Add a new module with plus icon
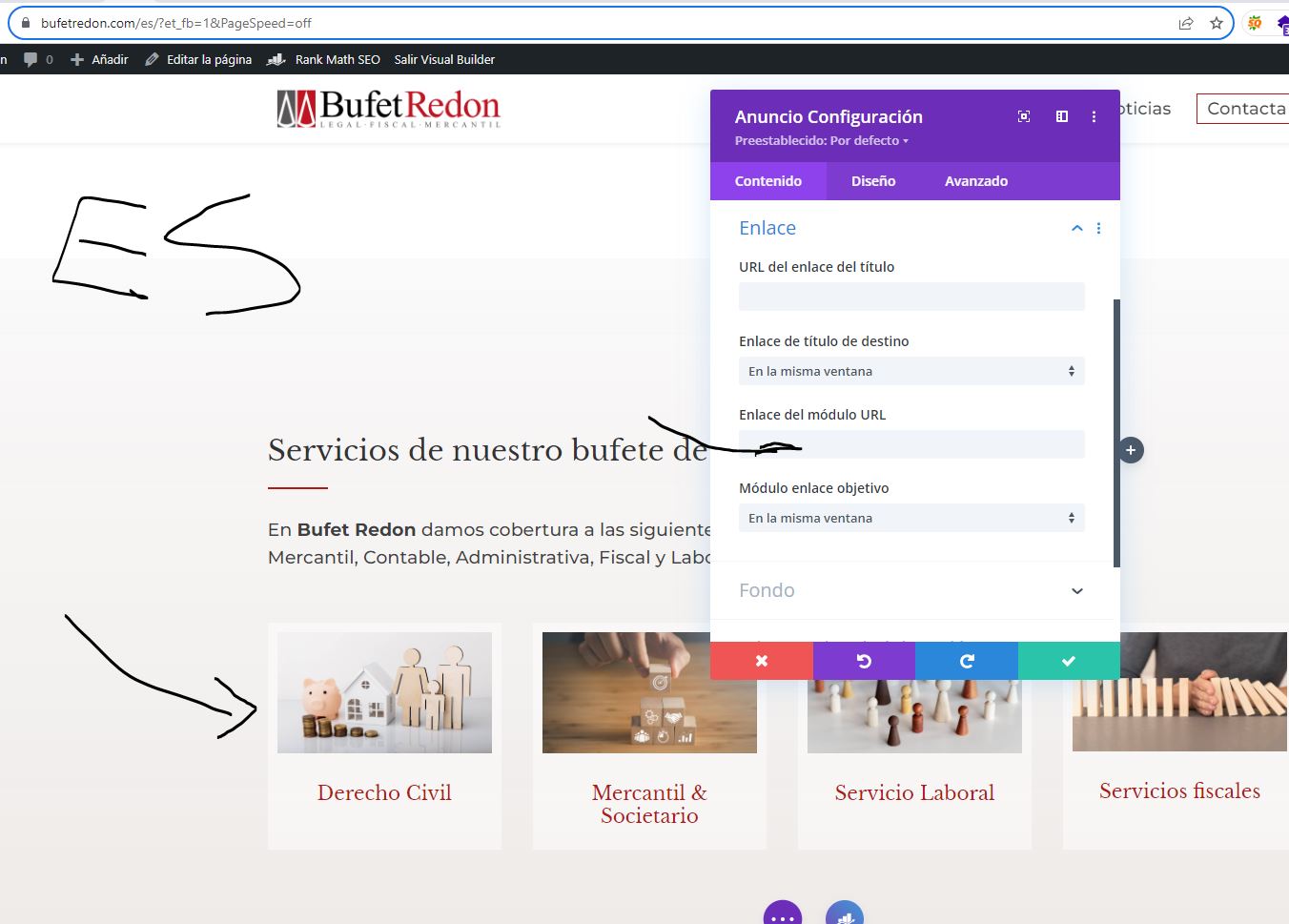The height and width of the screenshot is (924, 1289). [1131, 450]
